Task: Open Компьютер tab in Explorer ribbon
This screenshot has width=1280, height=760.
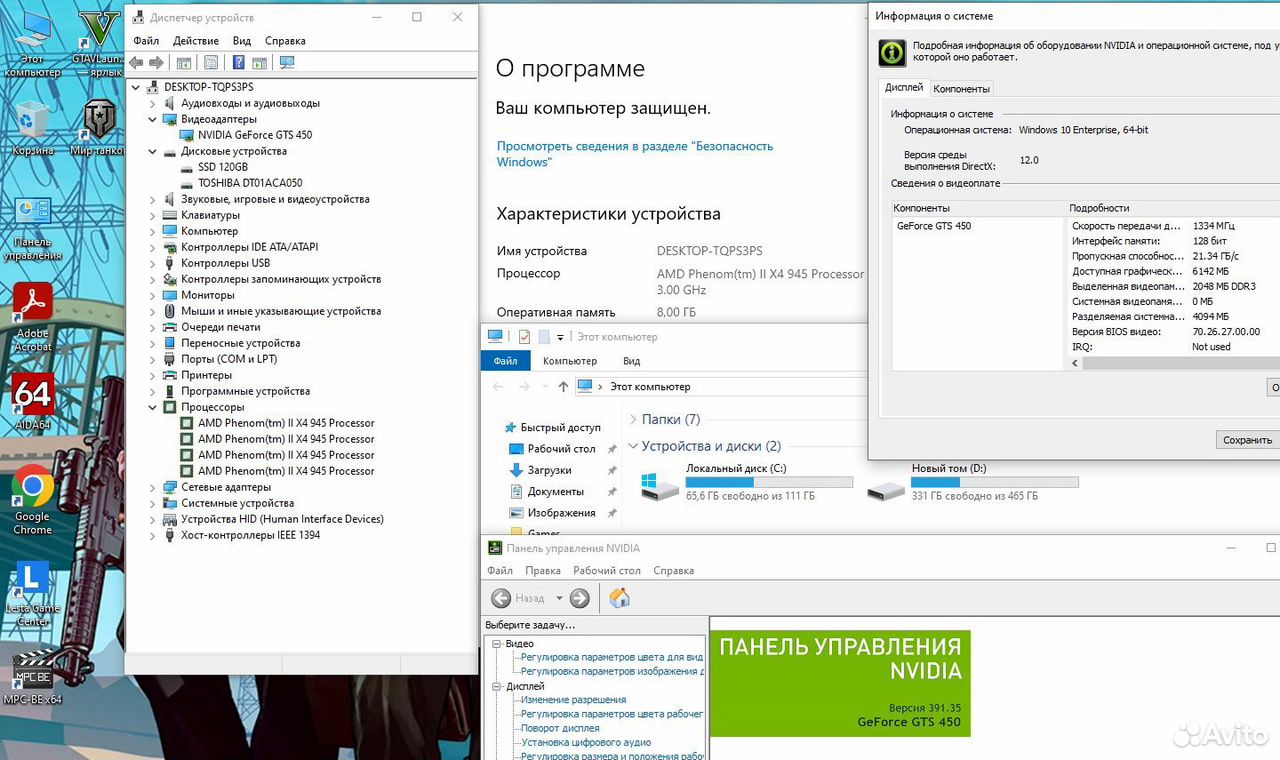Action: coord(570,361)
